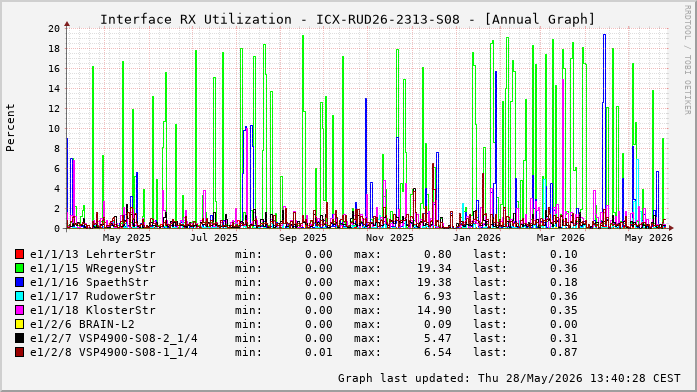This screenshot has height=392, width=697.
Task: Click the 20 tick on the y-axis
Action: click(54, 28)
